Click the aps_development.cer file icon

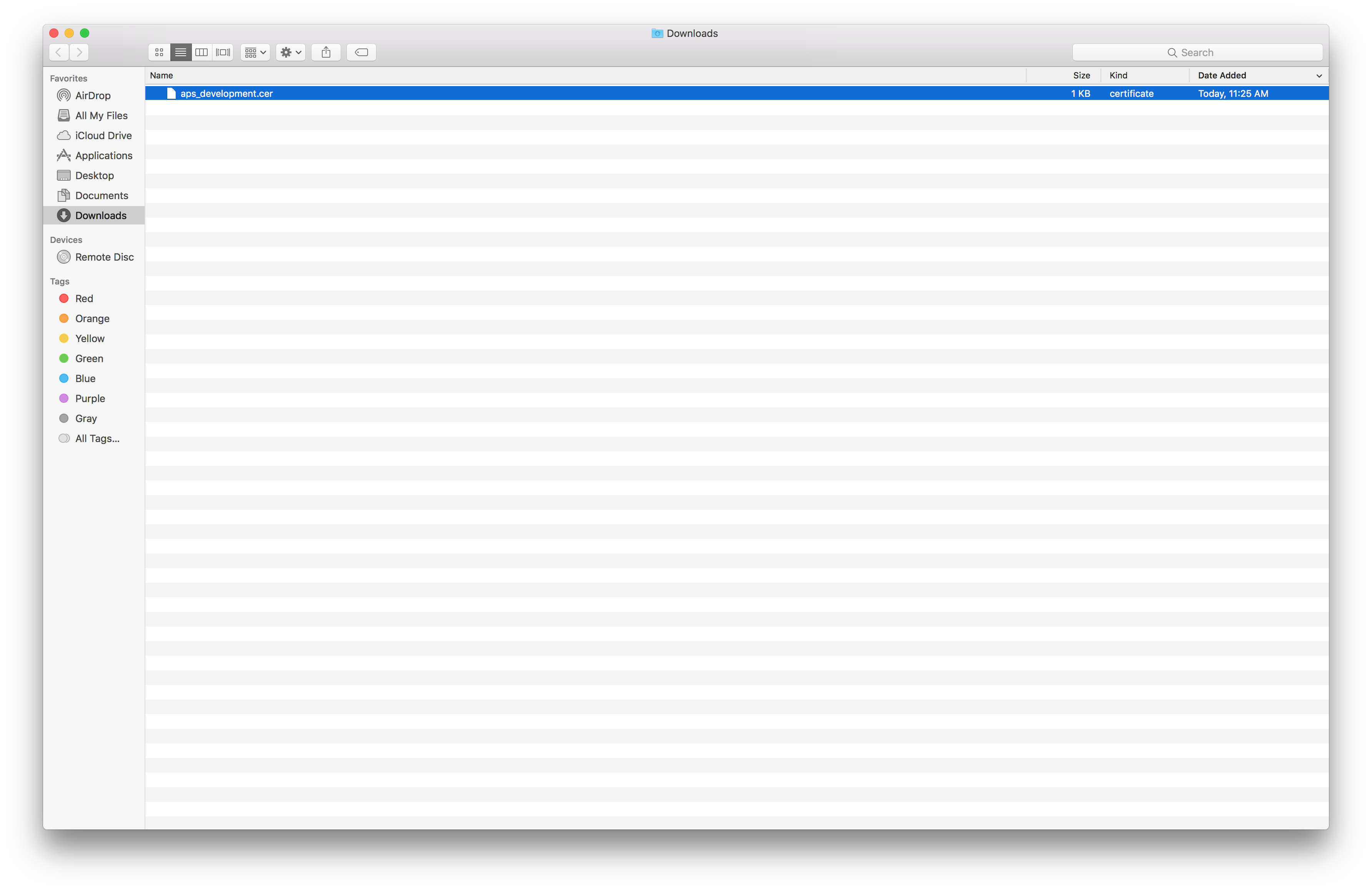[x=171, y=93]
